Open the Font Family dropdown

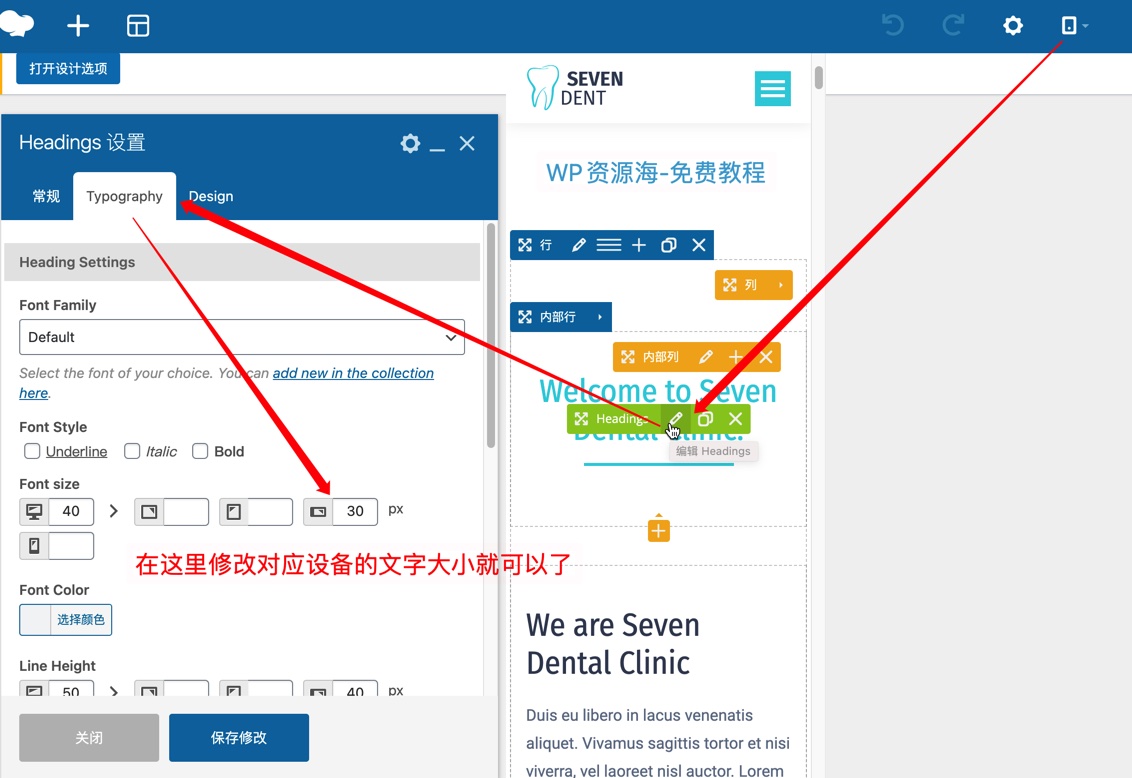(x=242, y=337)
